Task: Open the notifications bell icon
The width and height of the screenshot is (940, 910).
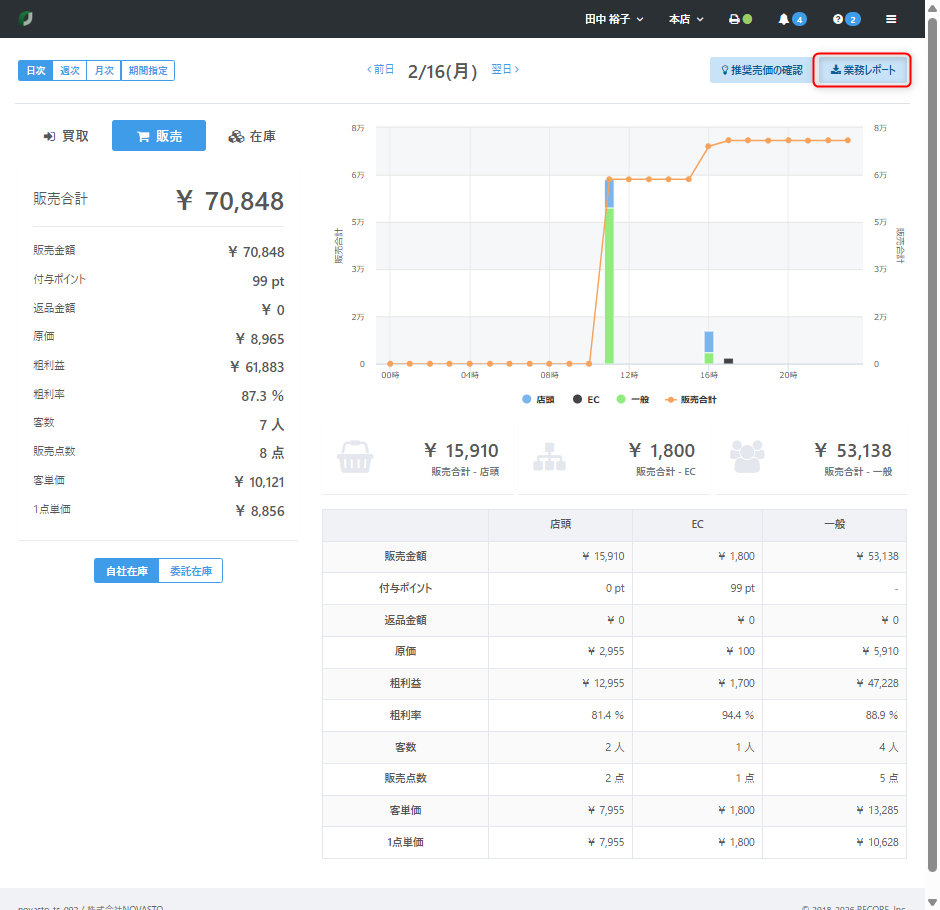Action: coord(784,19)
